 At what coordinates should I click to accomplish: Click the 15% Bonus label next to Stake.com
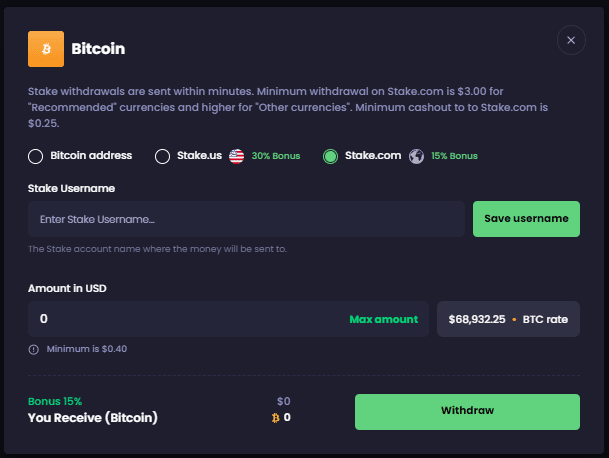pos(454,156)
